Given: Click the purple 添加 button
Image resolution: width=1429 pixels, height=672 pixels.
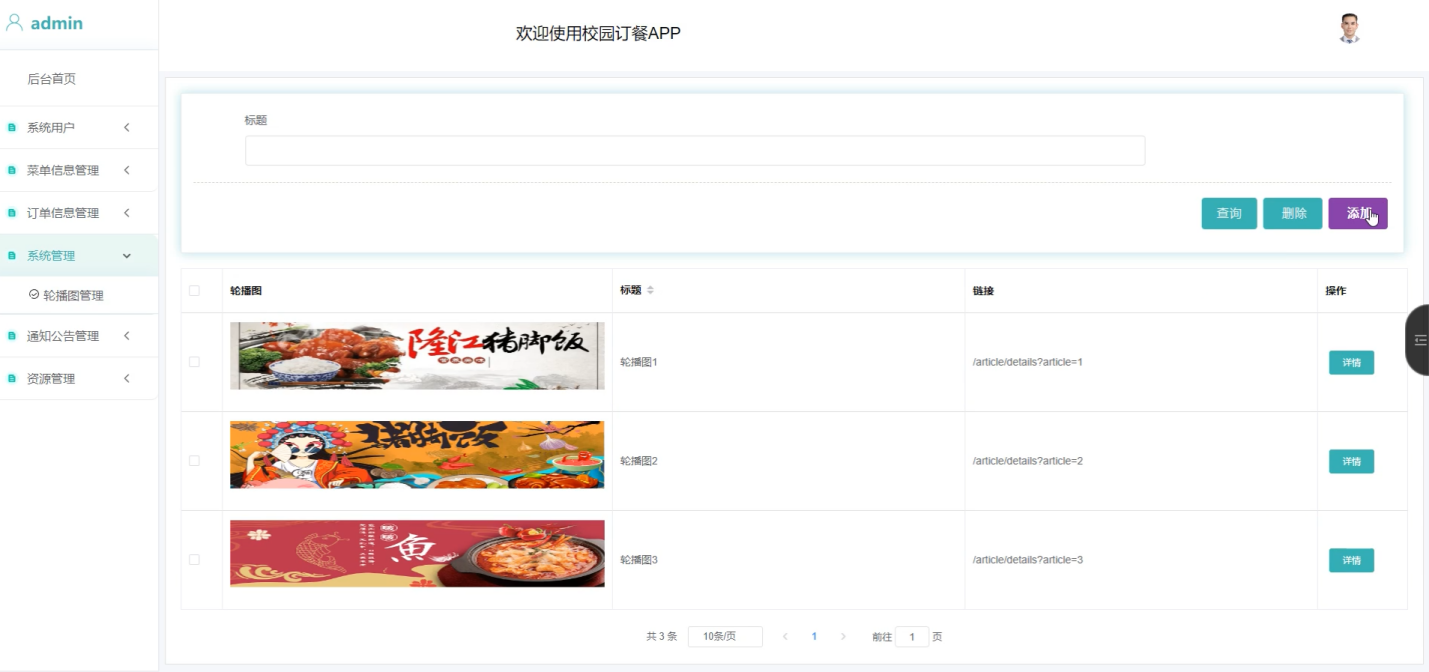Looking at the screenshot, I should 1358,214.
